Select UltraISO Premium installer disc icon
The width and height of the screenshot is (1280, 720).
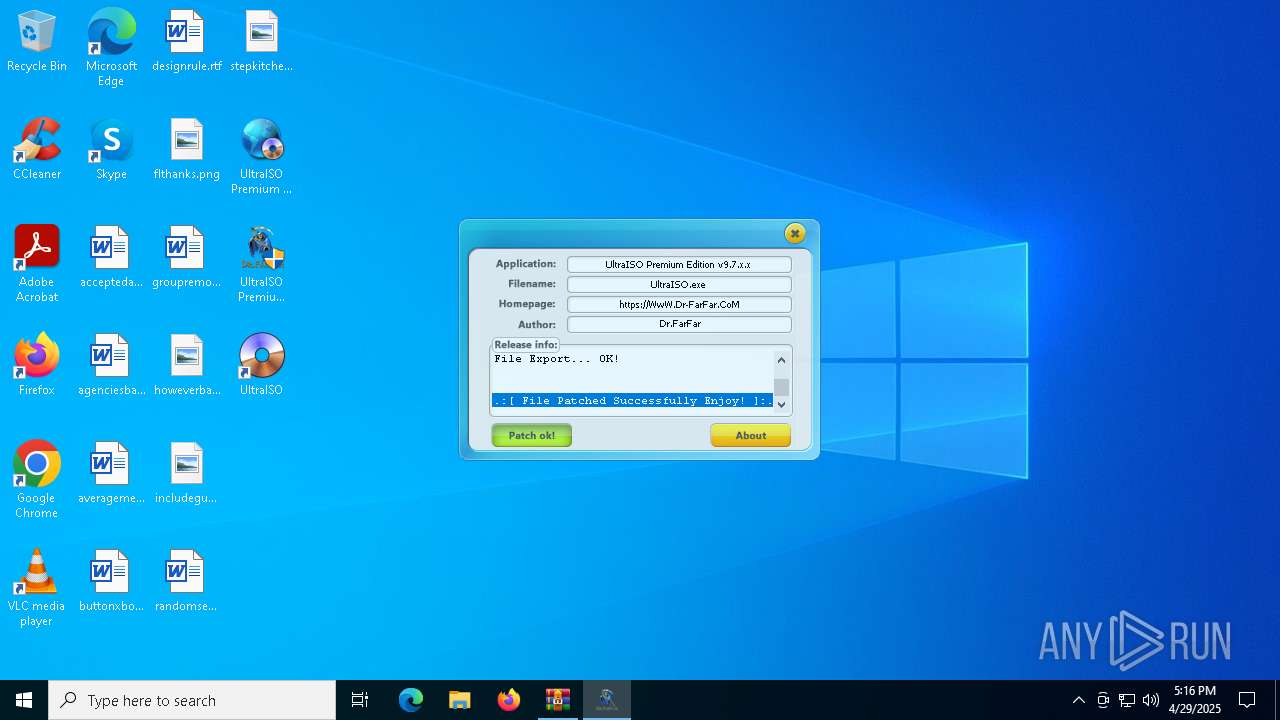[261, 157]
